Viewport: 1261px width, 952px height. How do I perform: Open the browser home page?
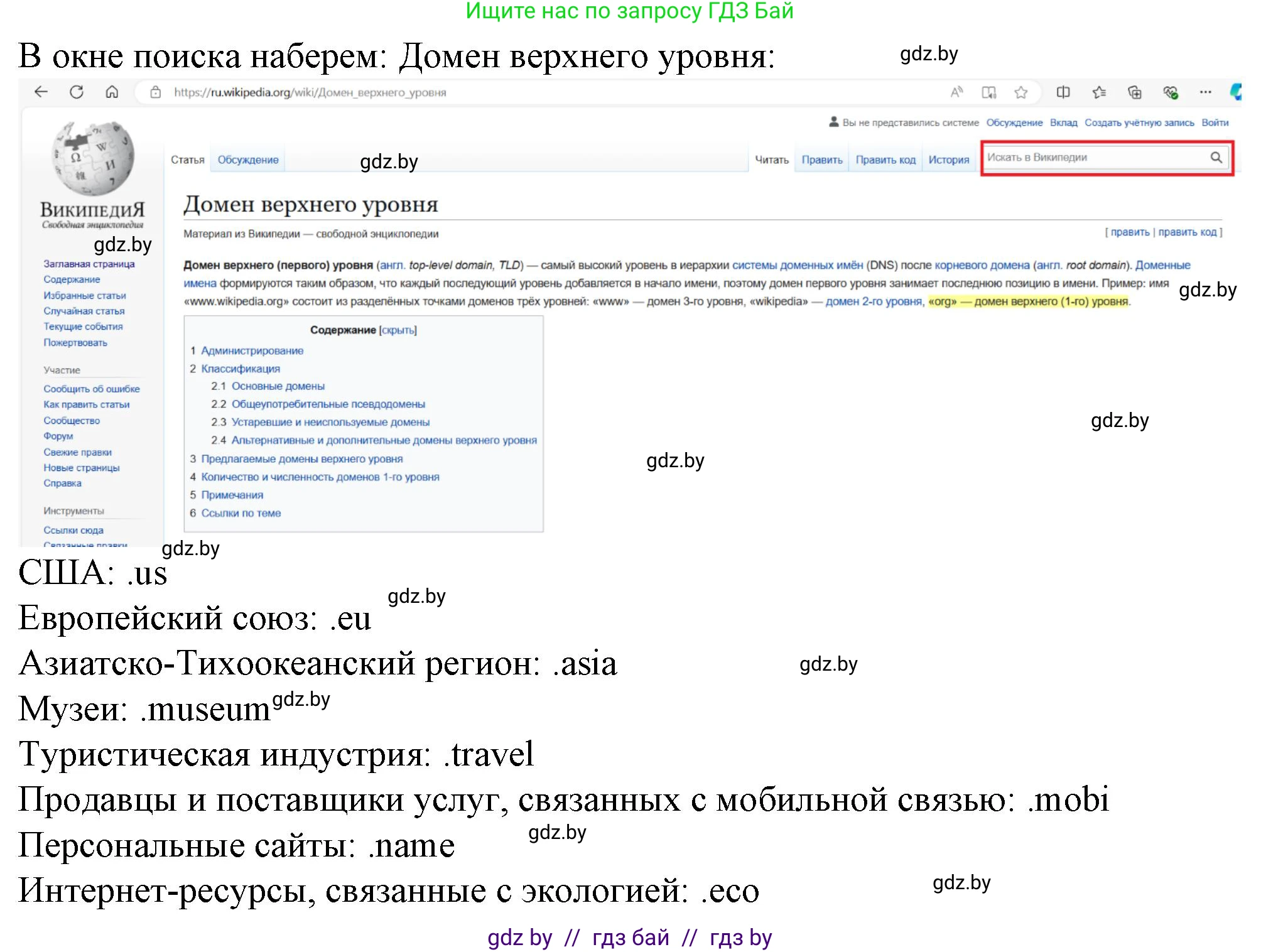pyautogui.click(x=112, y=92)
